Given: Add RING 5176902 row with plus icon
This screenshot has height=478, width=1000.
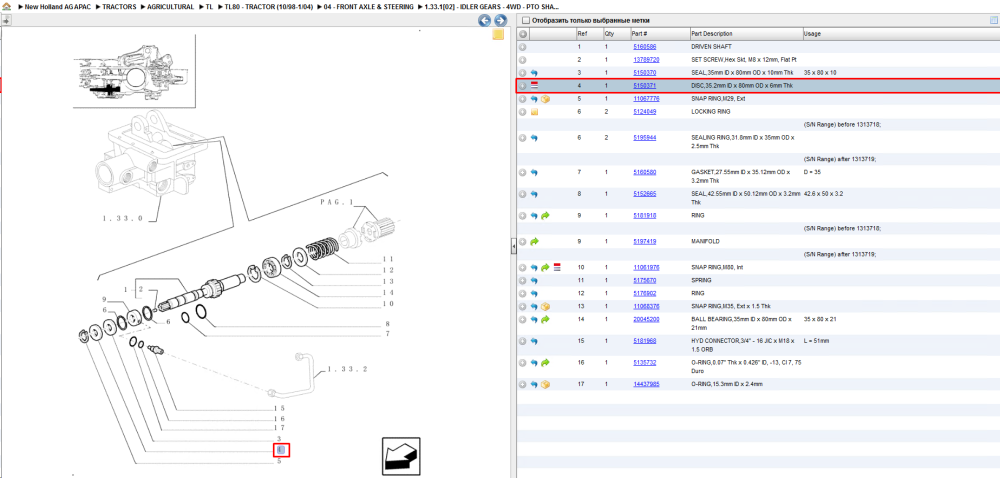Looking at the screenshot, I should [x=522, y=293].
